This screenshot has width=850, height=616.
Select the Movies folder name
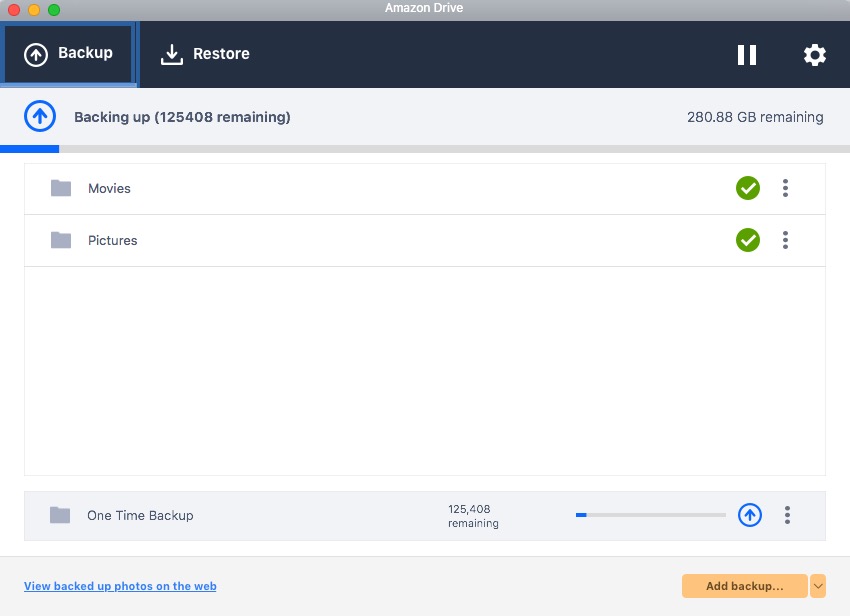tap(109, 188)
